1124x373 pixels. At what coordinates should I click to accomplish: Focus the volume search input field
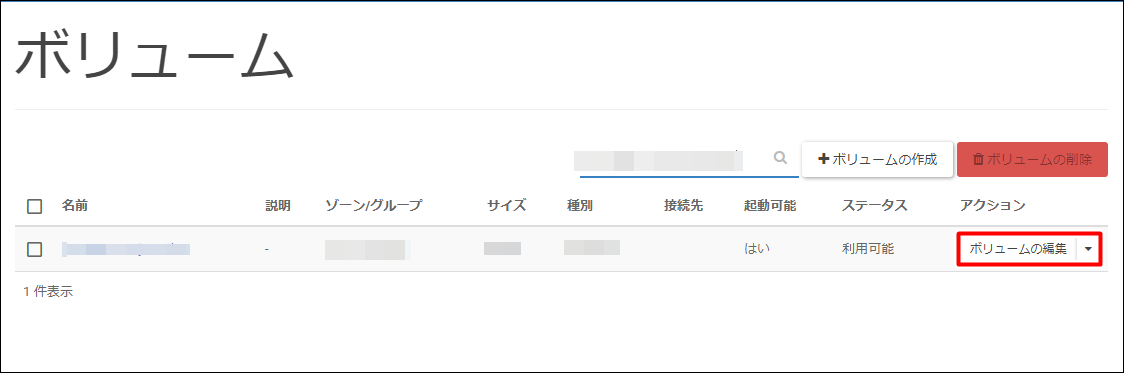(675, 160)
